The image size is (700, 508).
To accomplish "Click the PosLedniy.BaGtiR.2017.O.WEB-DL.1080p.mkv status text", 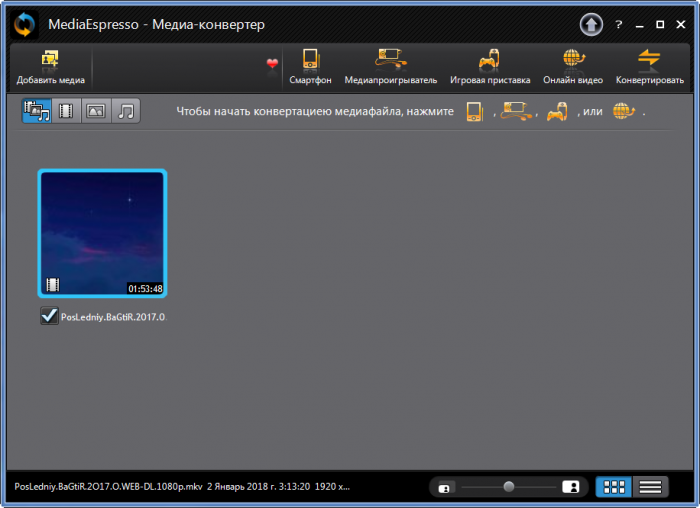I will tap(108, 487).
